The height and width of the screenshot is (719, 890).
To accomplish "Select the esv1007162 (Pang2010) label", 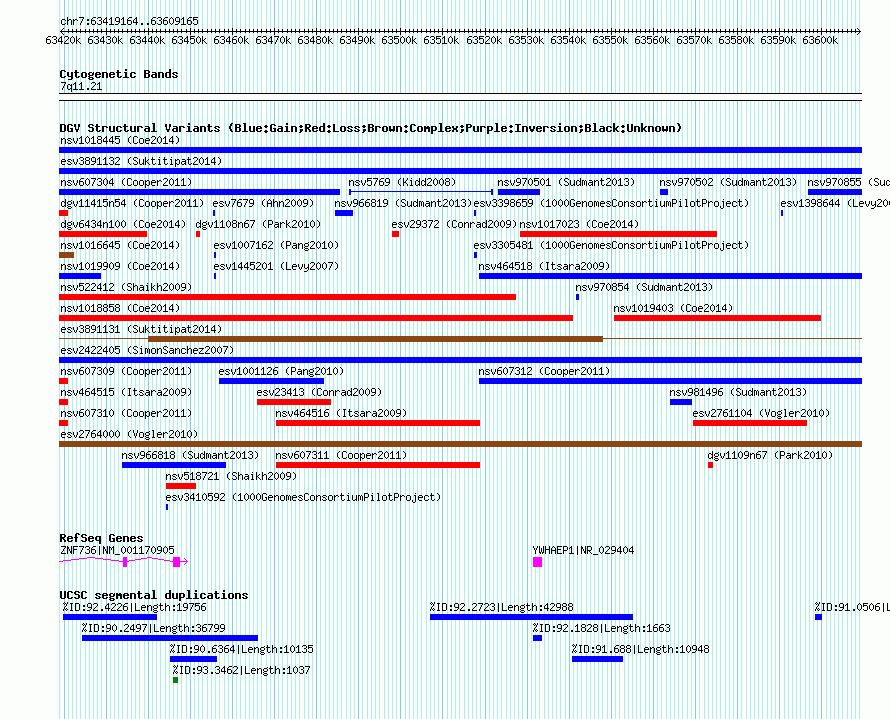I will [276, 245].
